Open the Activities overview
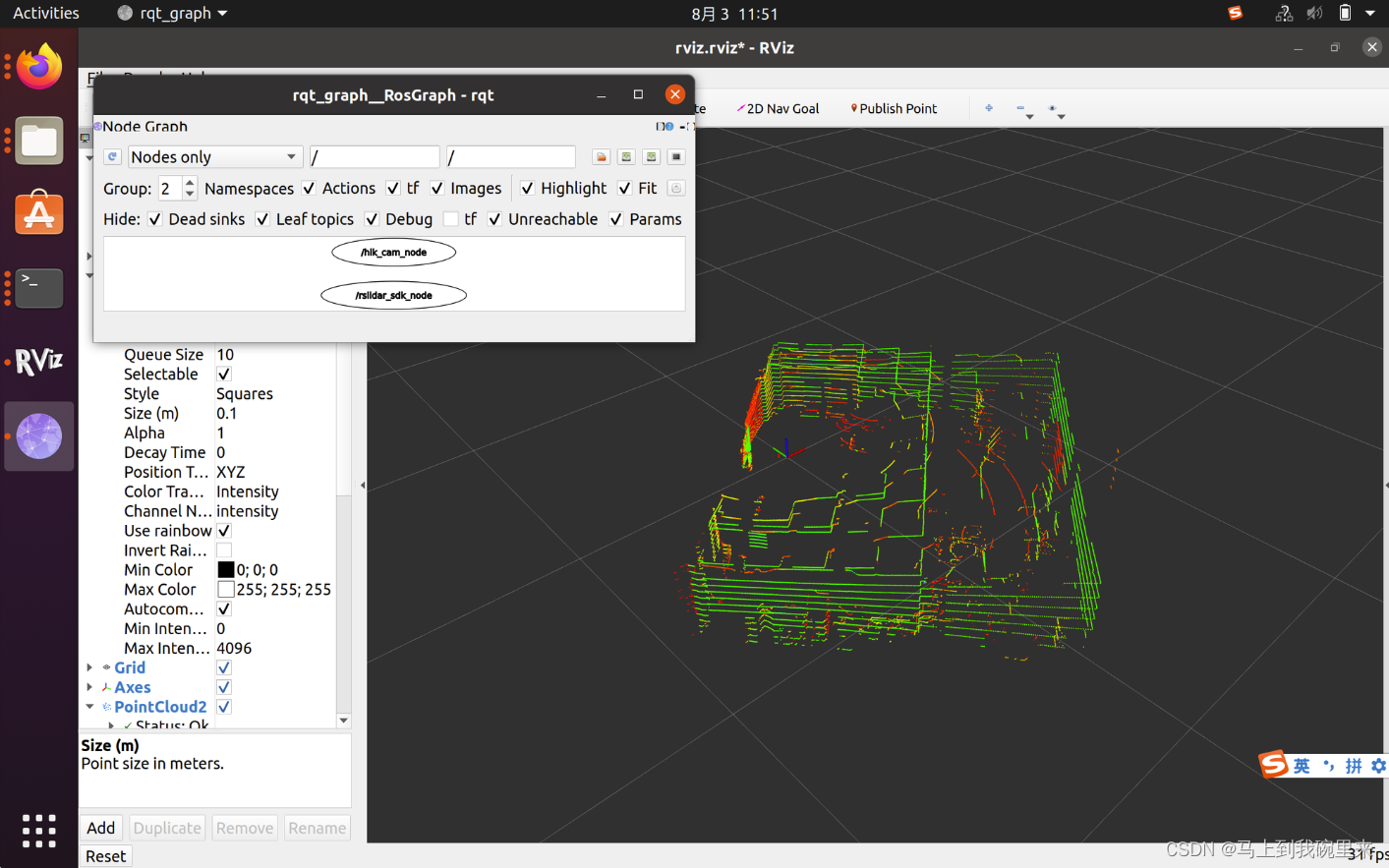Viewport: 1389px width, 868px height. 45,14
